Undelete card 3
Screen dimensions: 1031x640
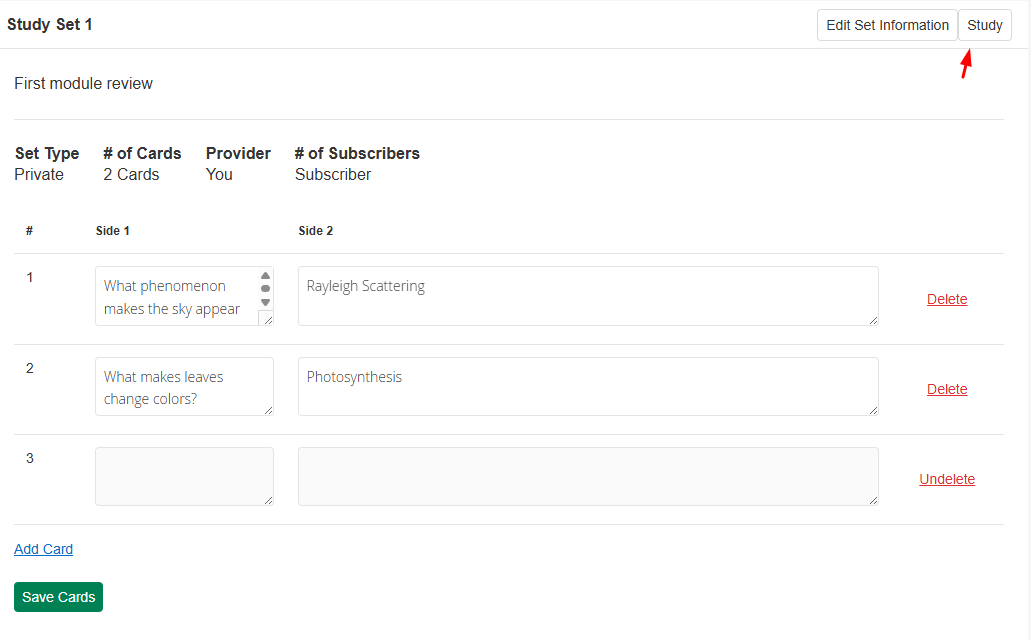947,479
